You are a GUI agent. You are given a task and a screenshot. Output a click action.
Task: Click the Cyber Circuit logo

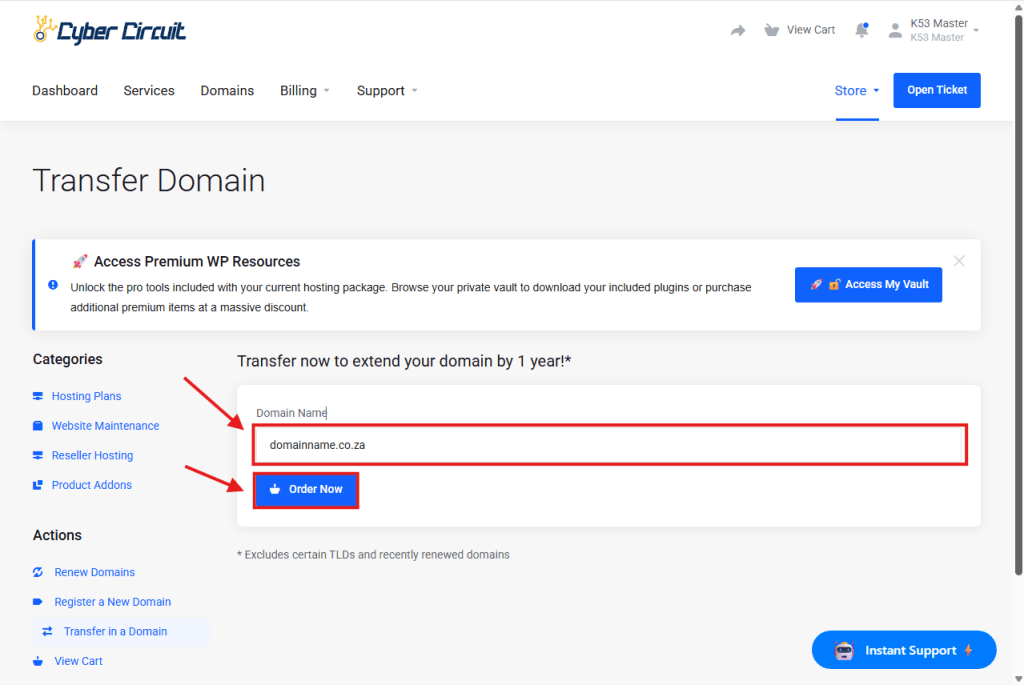tap(109, 30)
